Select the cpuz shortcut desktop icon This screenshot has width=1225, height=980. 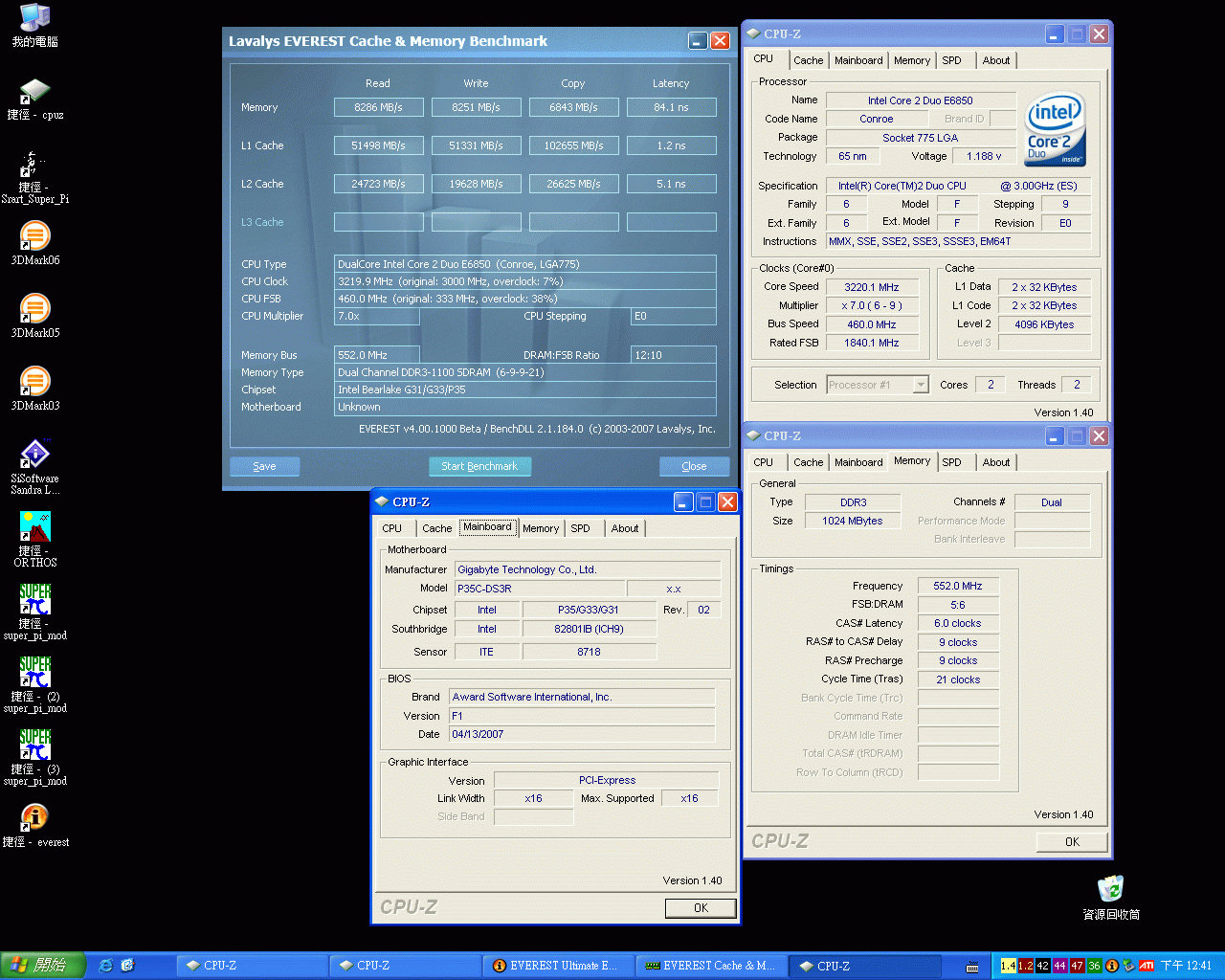tap(35, 99)
